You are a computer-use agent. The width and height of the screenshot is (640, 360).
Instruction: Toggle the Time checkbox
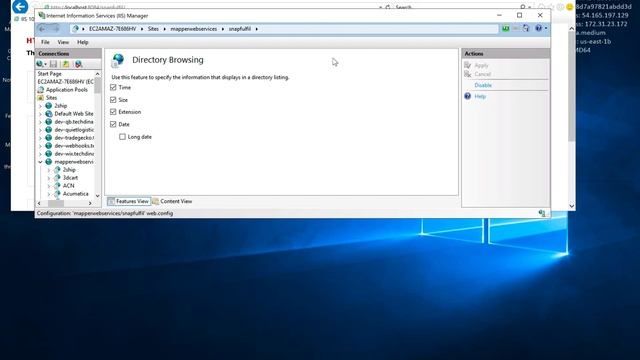click(113, 87)
